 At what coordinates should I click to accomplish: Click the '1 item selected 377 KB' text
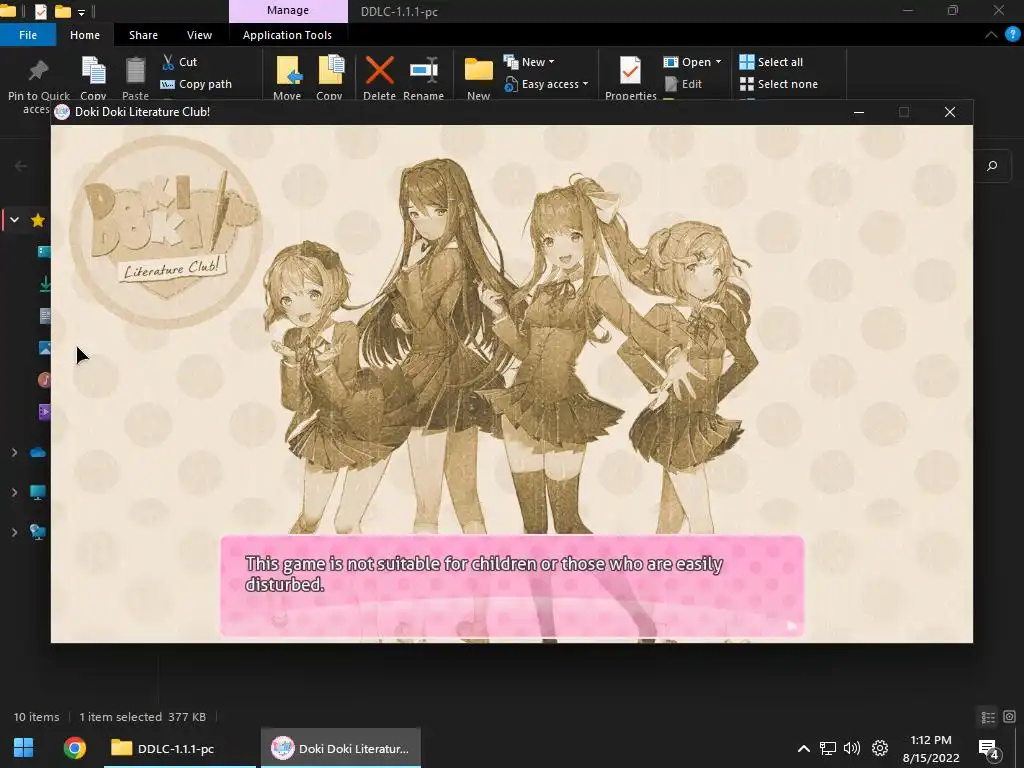coord(142,717)
